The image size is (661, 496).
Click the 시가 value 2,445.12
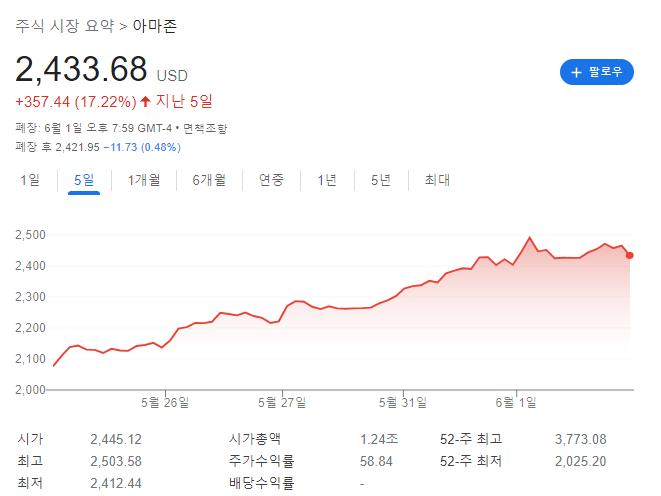coord(116,440)
